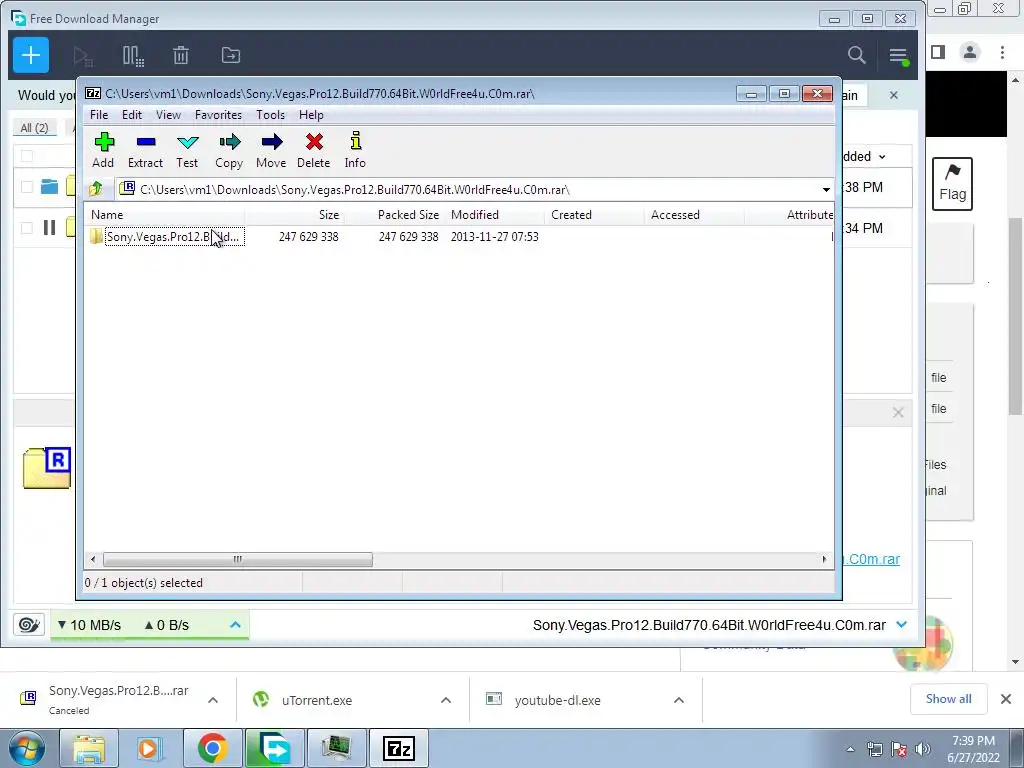Click the Test archive toolbar icon
Image resolution: width=1024 pixels, height=768 pixels.
187,142
